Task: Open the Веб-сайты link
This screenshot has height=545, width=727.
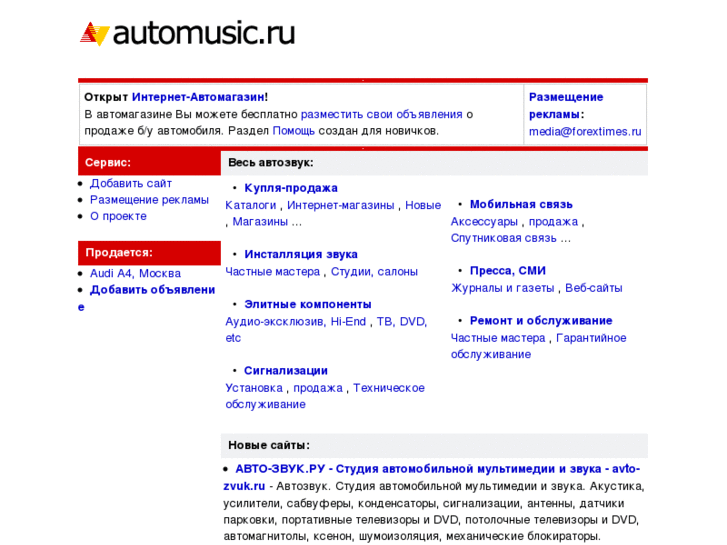Action: pyautogui.click(x=593, y=288)
